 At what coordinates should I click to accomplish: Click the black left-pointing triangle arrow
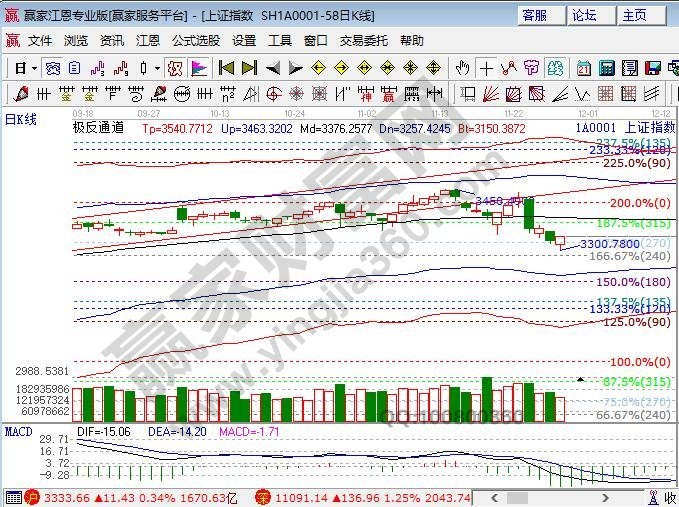coord(273,68)
